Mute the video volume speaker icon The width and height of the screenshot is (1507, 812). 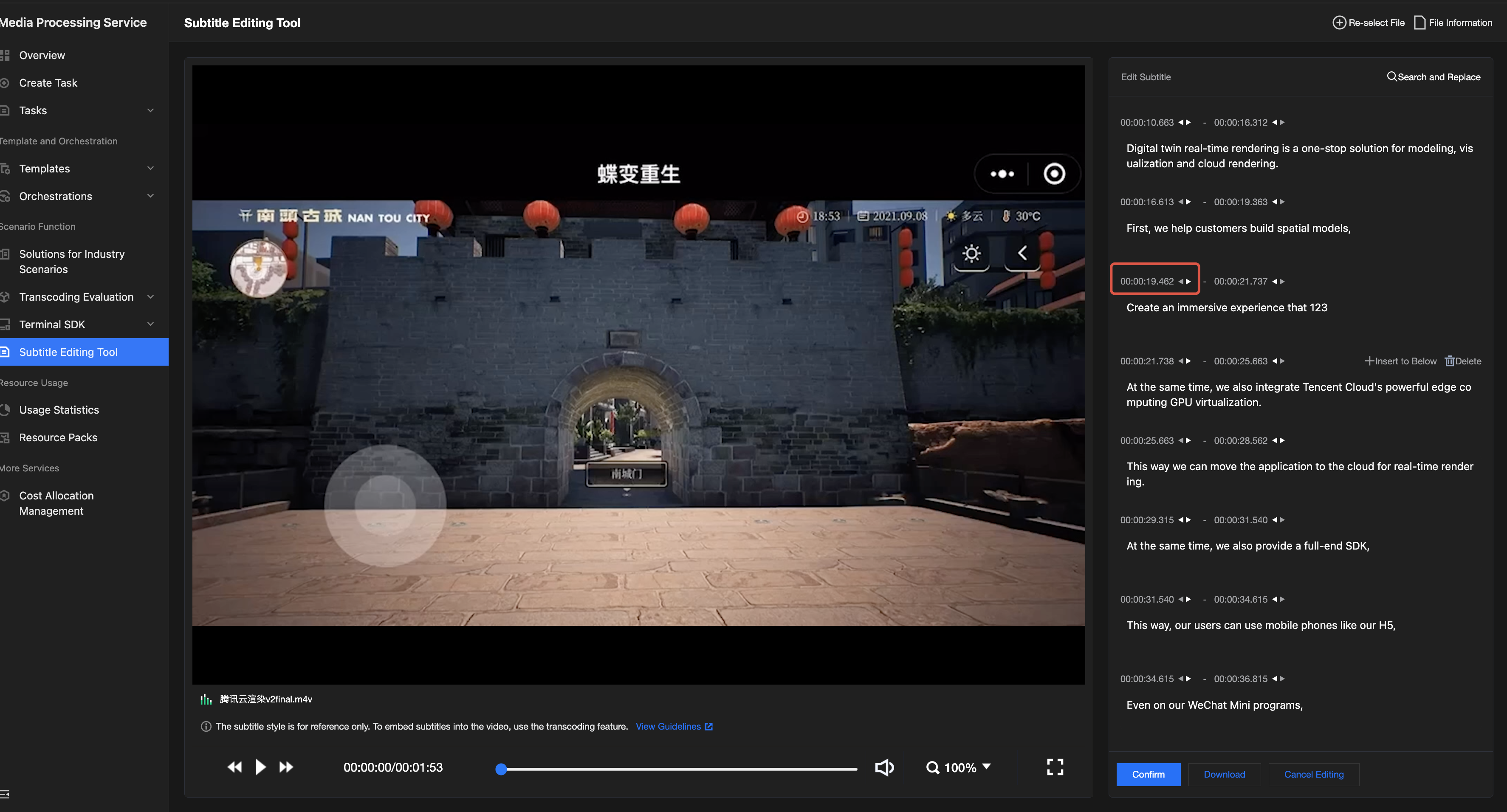884,767
